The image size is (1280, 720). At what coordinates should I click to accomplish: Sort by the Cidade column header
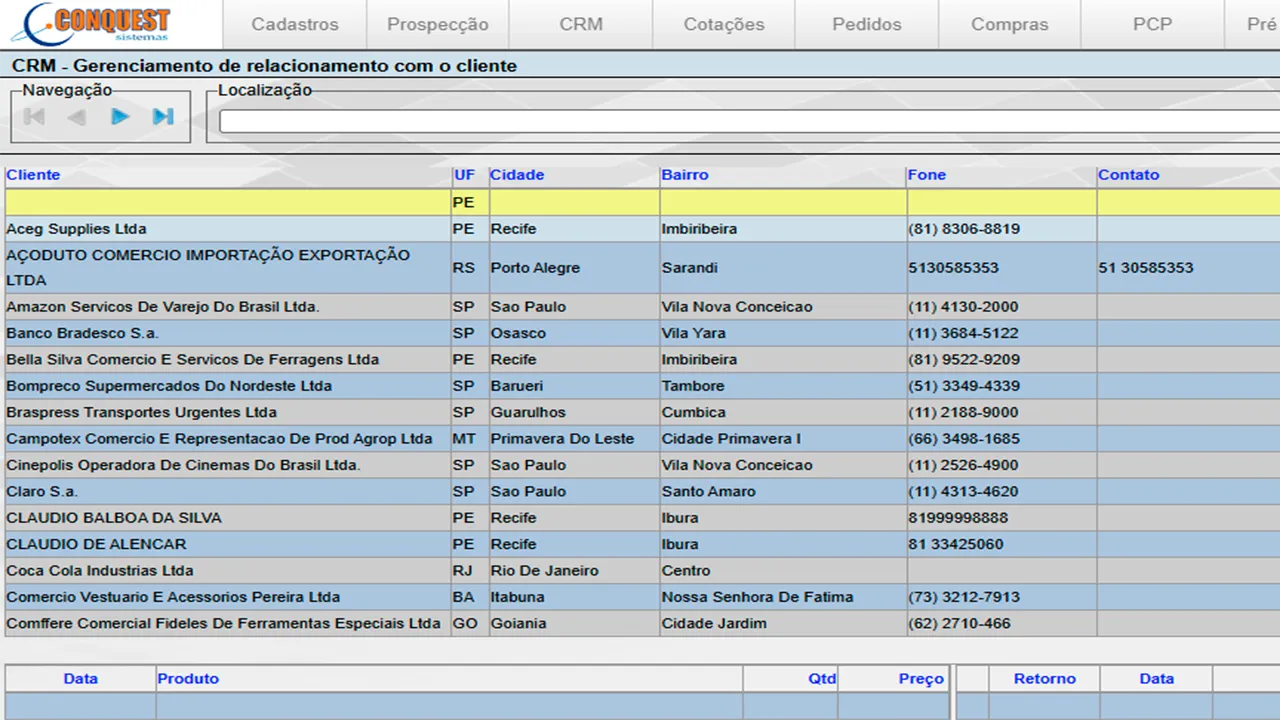click(517, 175)
